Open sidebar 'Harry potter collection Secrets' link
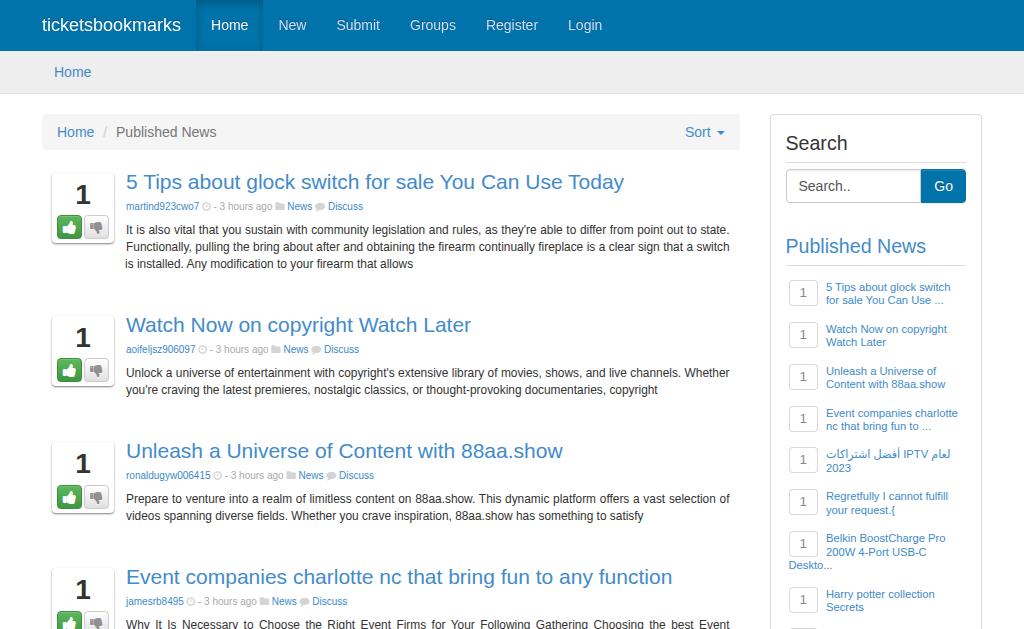The width and height of the screenshot is (1024, 629). click(880, 600)
